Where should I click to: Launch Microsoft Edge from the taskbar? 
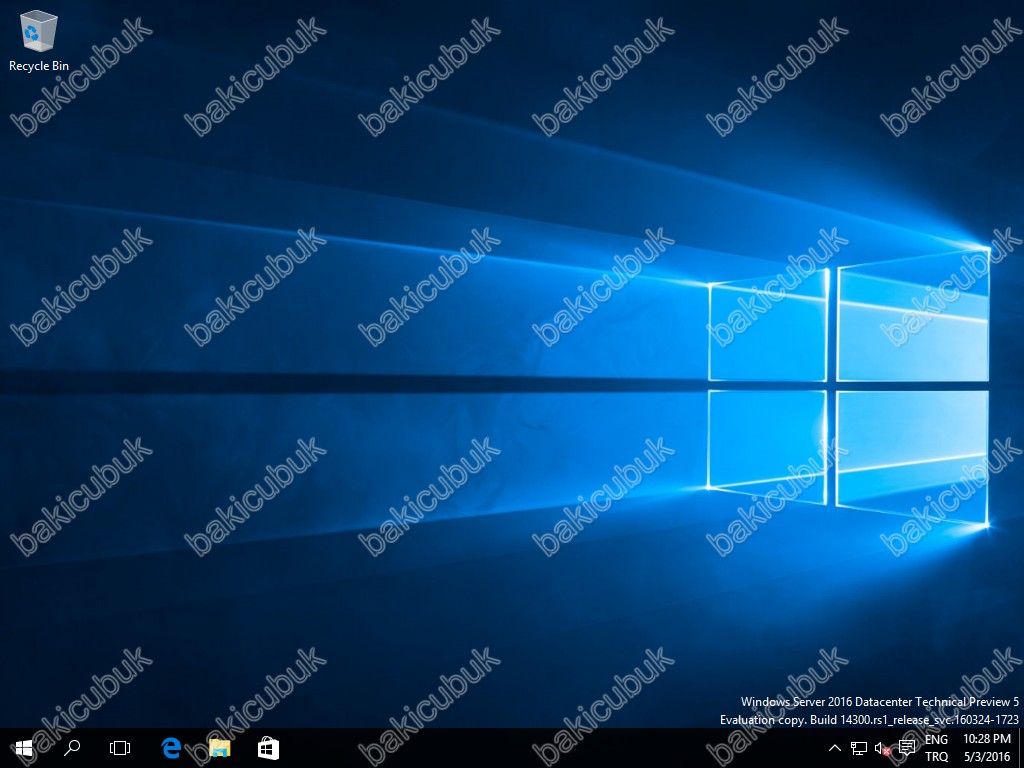coord(171,748)
